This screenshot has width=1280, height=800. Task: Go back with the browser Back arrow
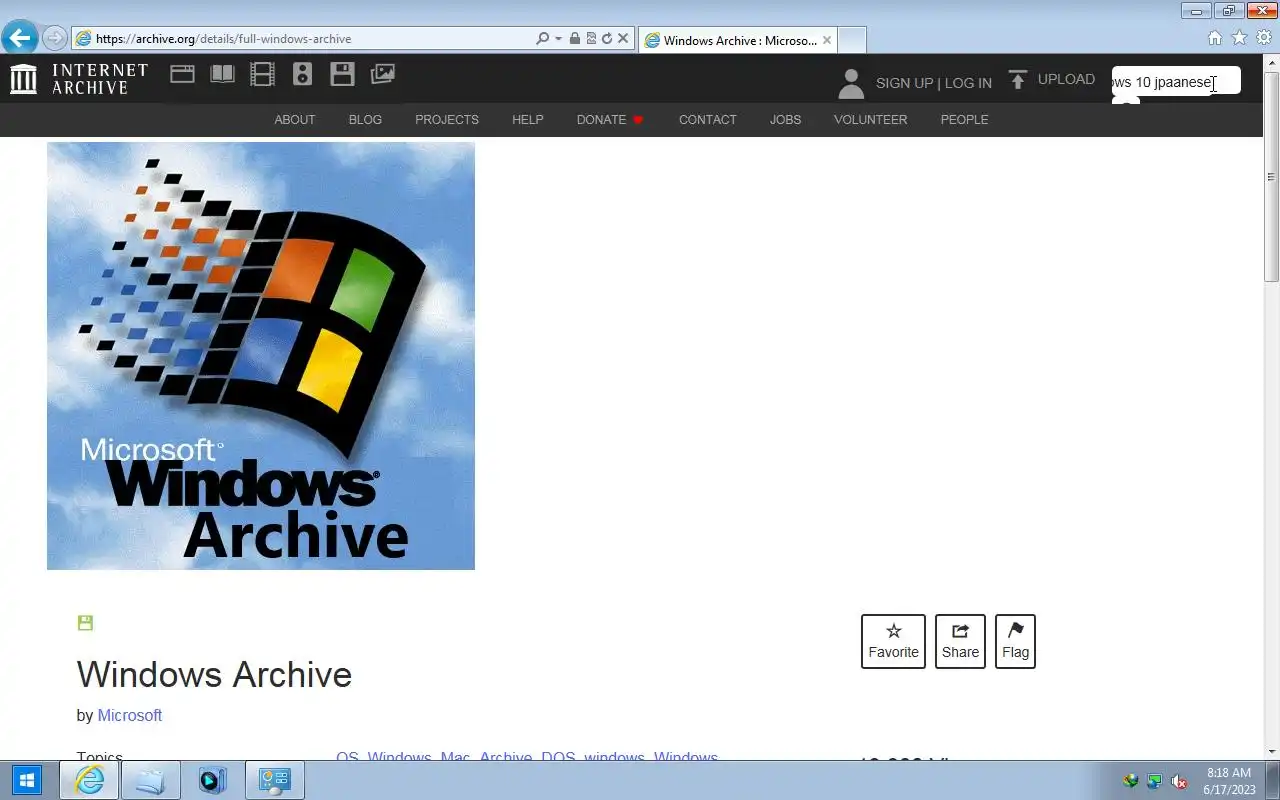tap(19, 38)
